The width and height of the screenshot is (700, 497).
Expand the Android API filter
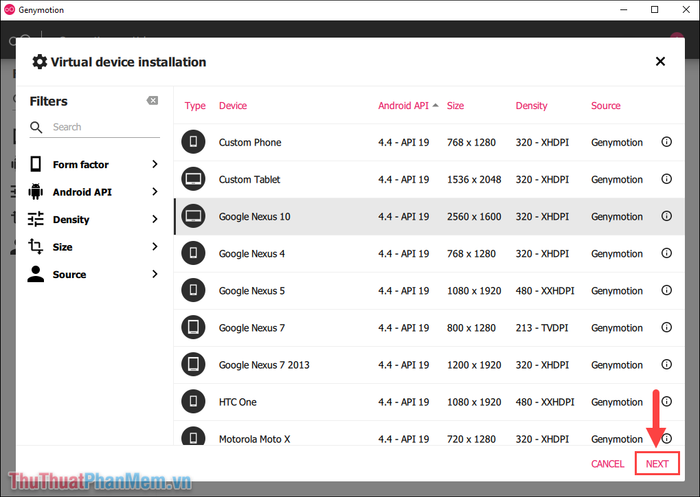point(155,192)
